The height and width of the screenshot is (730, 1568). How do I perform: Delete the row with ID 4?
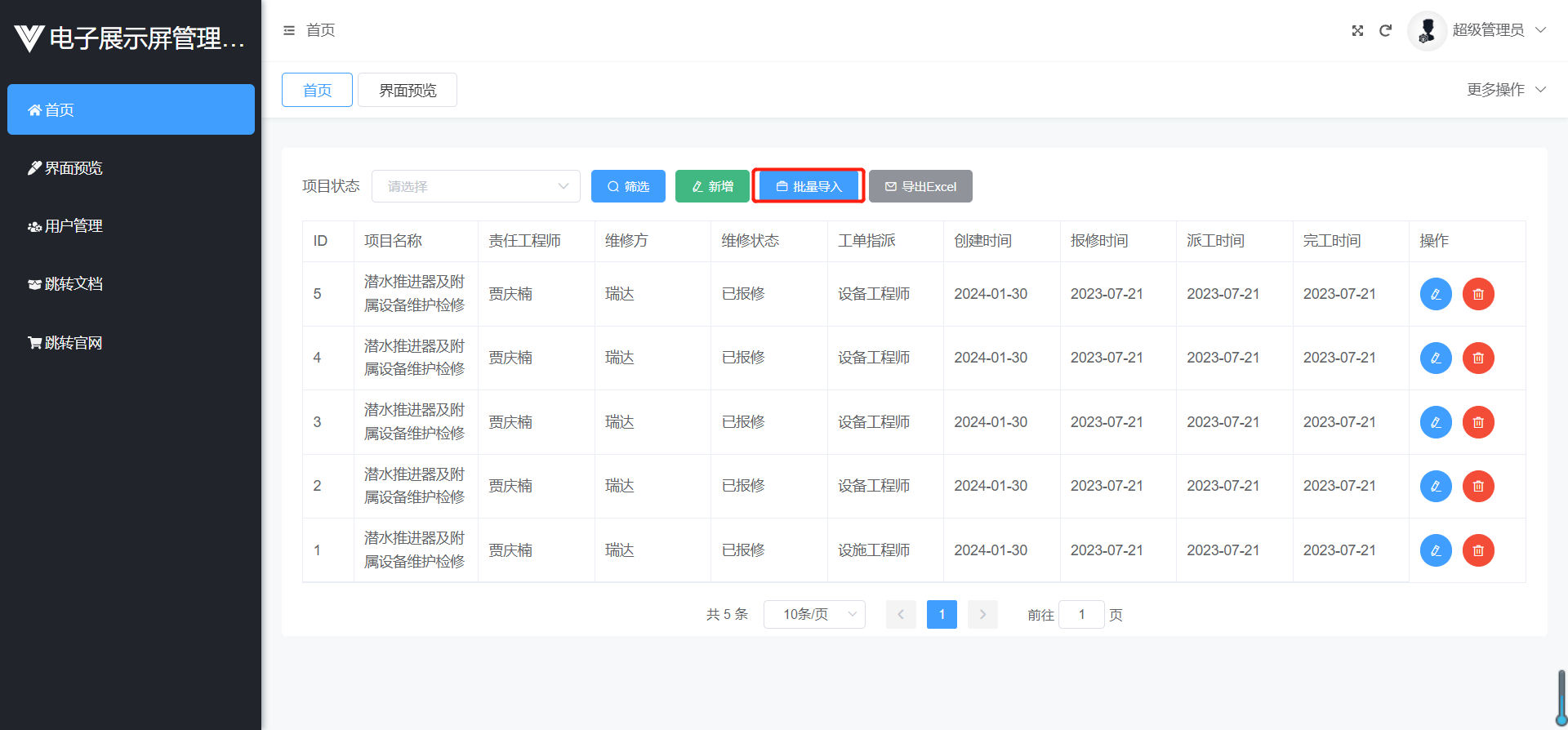(1477, 358)
